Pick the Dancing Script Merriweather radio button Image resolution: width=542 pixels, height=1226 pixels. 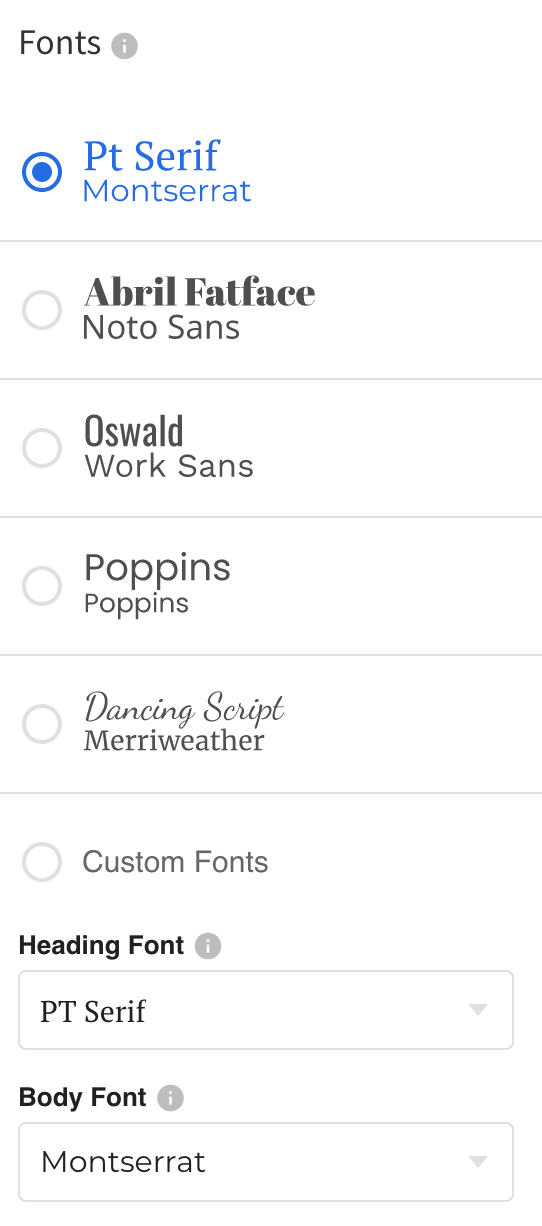coord(42,724)
